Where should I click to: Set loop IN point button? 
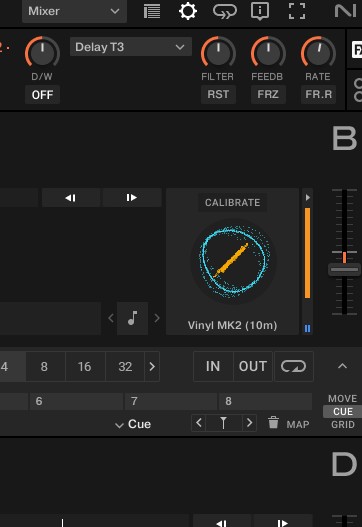pyautogui.click(x=213, y=366)
